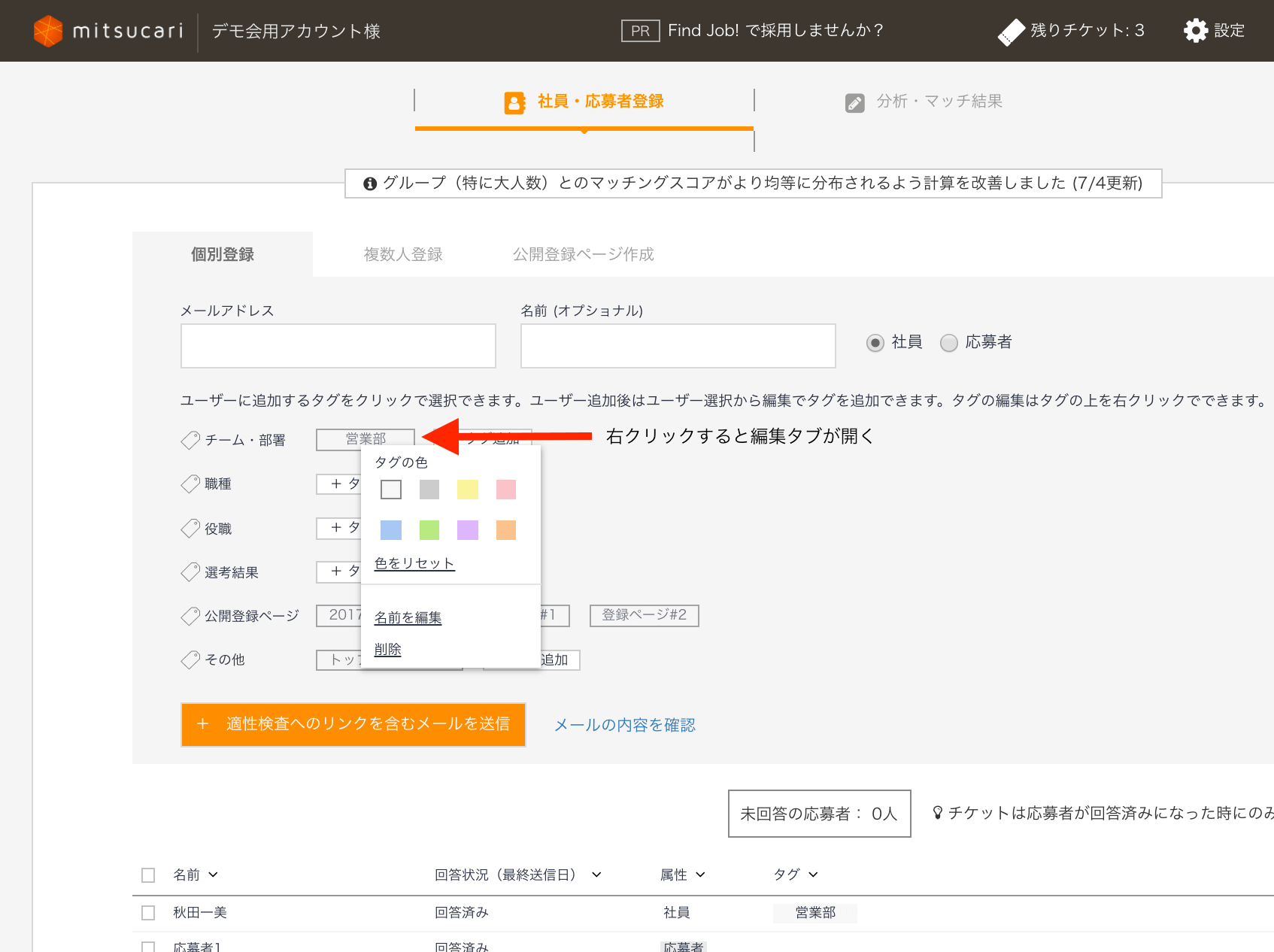
Task: Check the checkbox for 秋田一美
Action: (147, 912)
